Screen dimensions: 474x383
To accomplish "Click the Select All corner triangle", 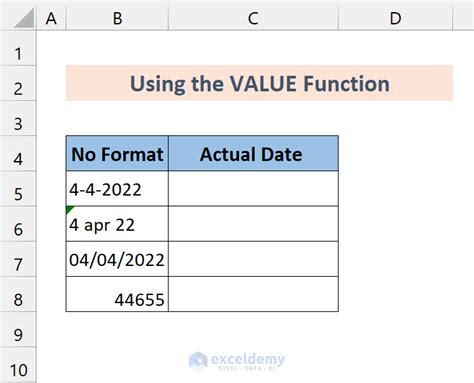I will (24, 18).
